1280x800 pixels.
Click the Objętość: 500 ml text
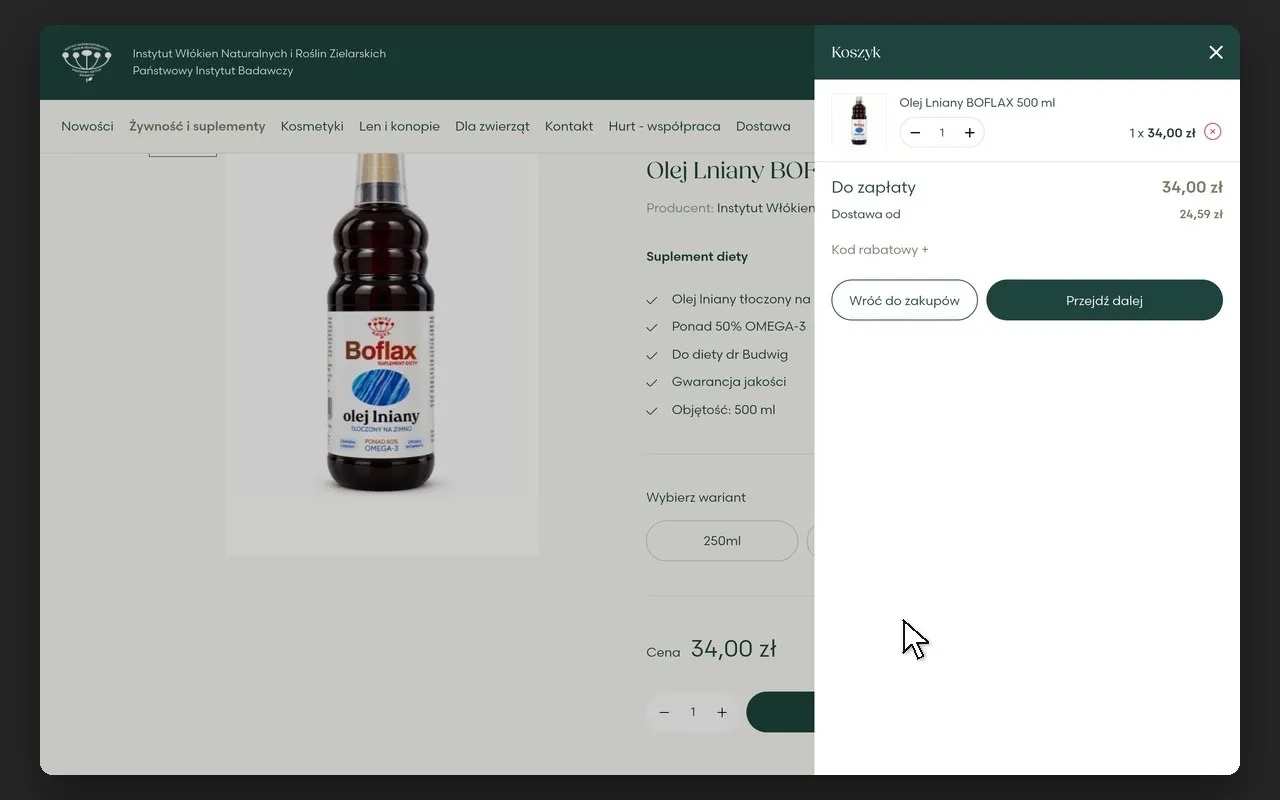(723, 410)
